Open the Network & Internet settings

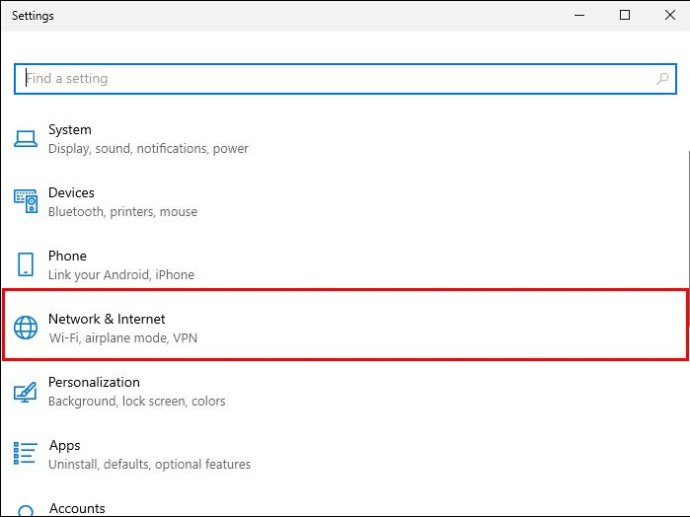[x=107, y=319]
